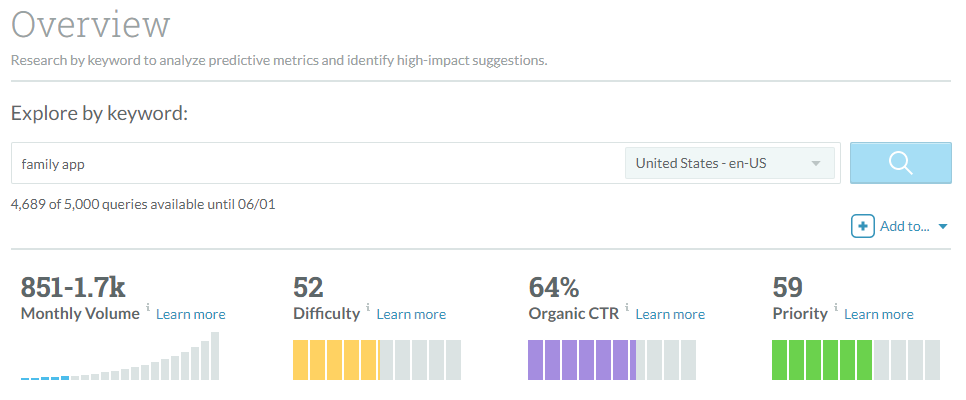Click the info icon next to Organic CTR
Image resolution: width=966 pixels, height=400 pixels.
click(x=627, y=308)
